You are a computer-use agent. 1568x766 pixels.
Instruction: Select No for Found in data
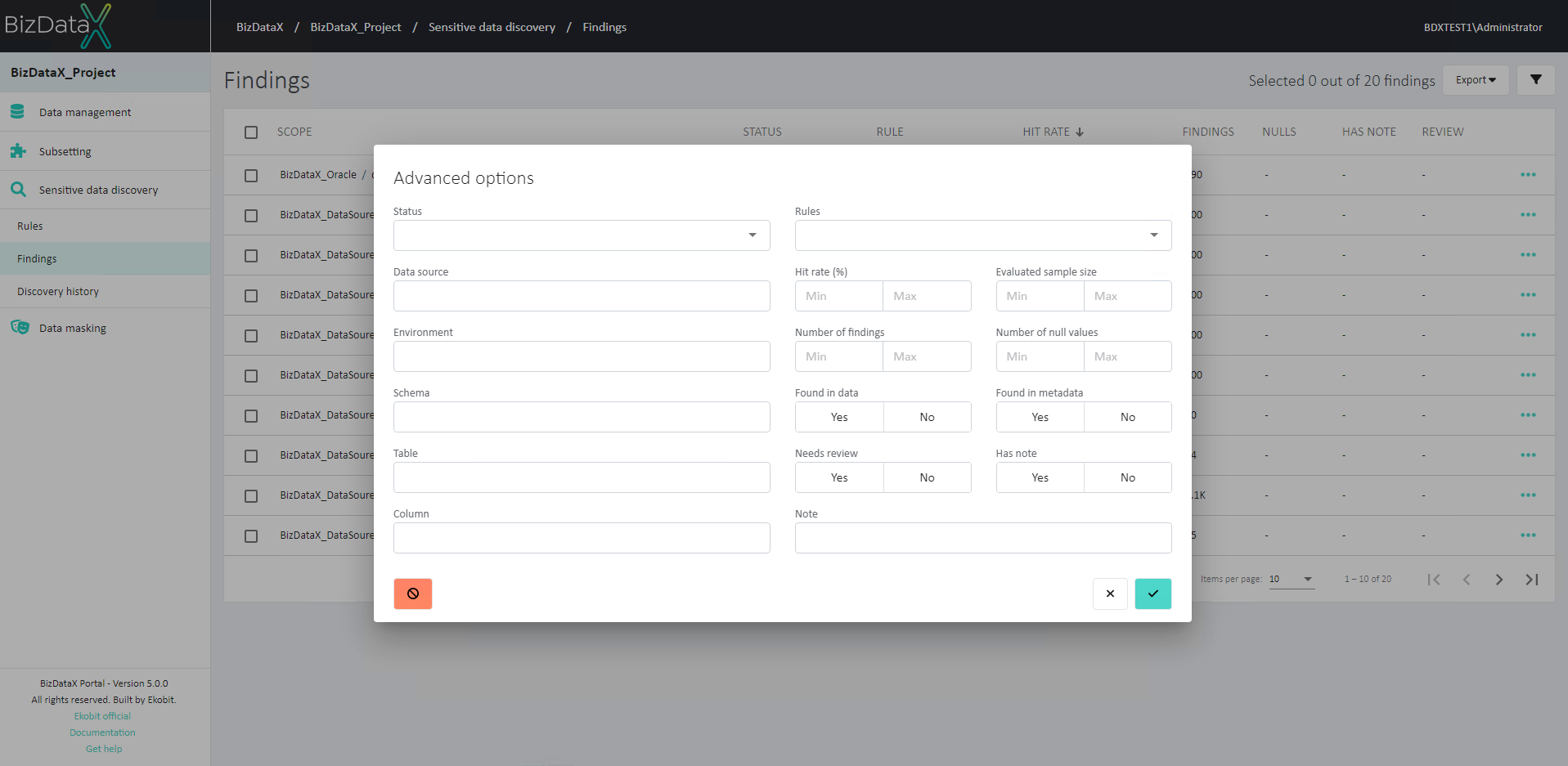927,417
